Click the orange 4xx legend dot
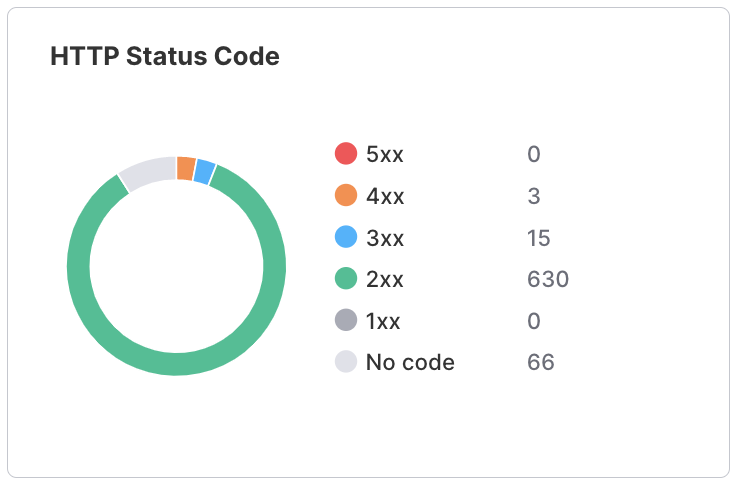Image resolution: width=740 pixels, height=486 pixels. point(345,195)
